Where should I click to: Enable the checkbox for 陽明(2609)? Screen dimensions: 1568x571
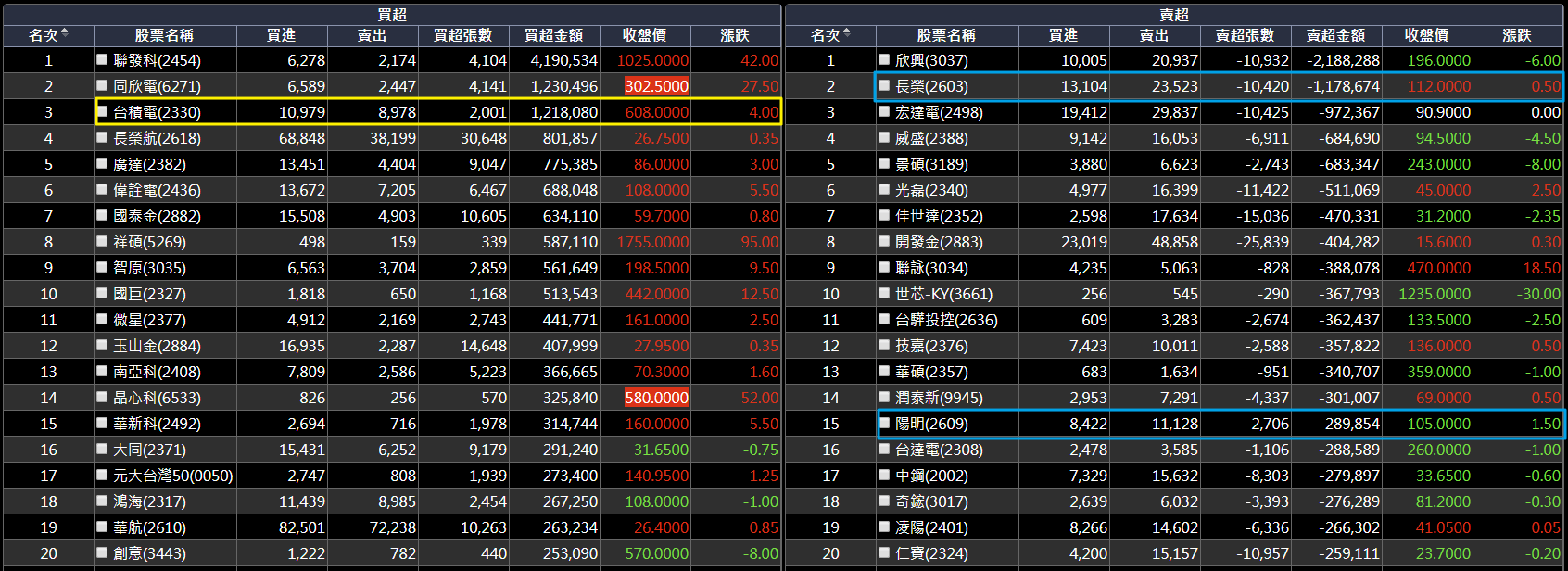tap(885, 423)
